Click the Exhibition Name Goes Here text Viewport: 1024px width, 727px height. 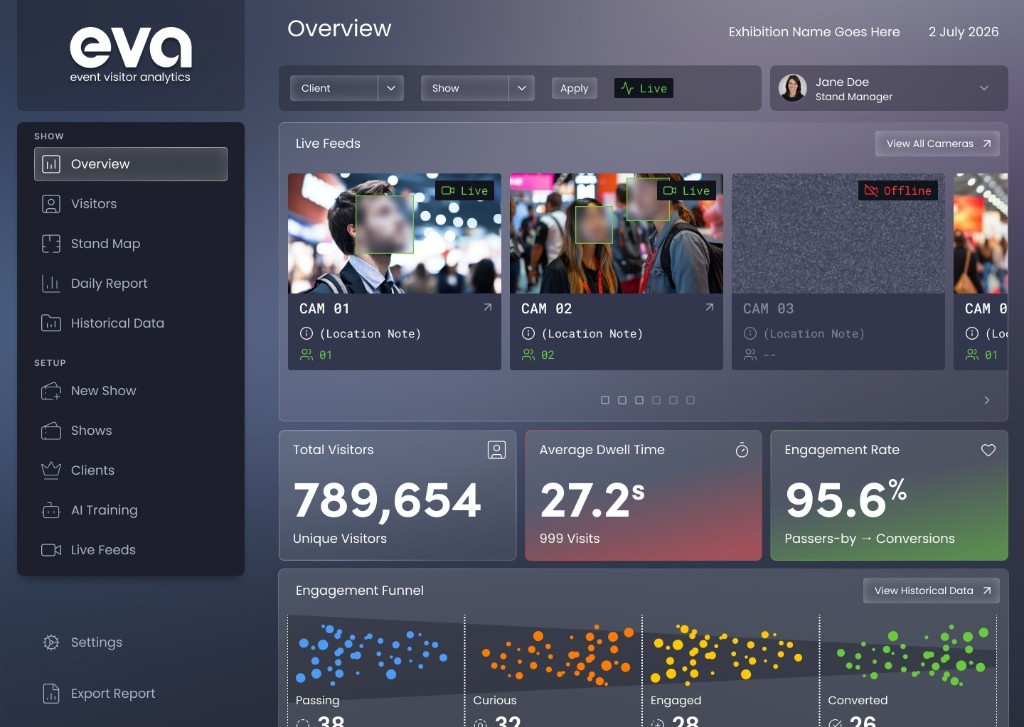pyautogui.click(x=814, y=32)
